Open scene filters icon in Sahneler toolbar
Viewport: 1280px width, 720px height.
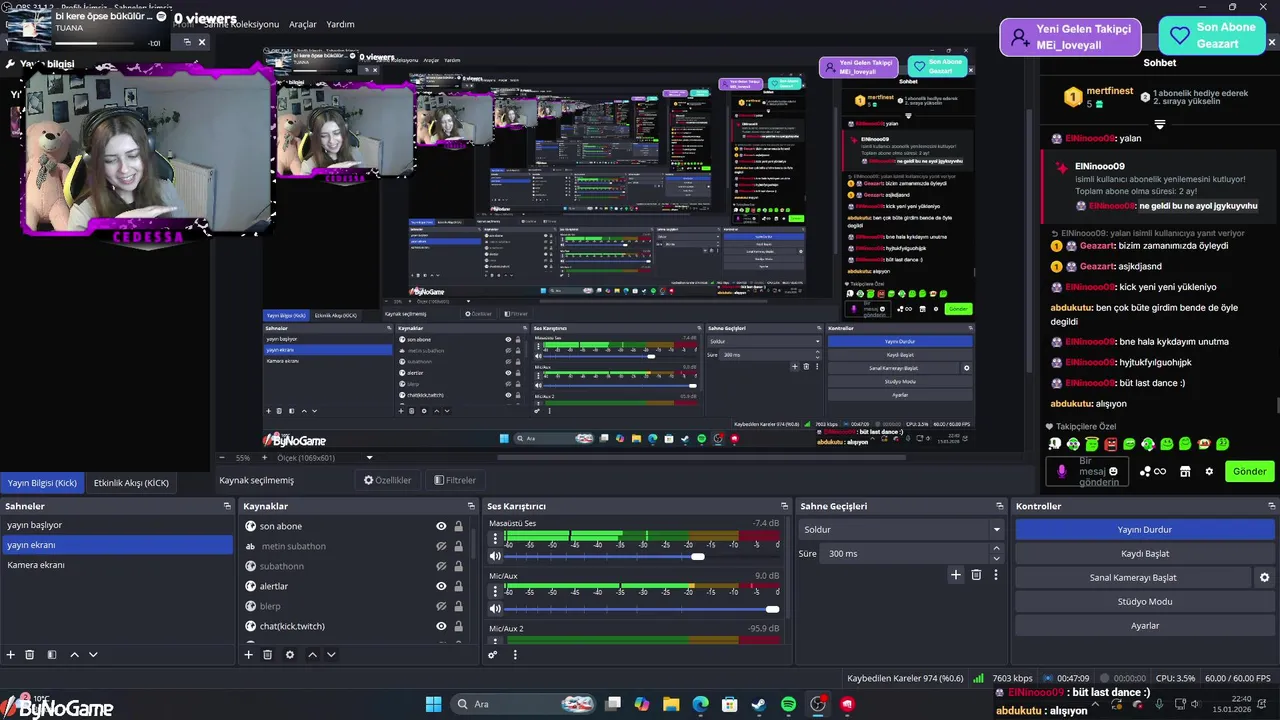coord(52,655)
